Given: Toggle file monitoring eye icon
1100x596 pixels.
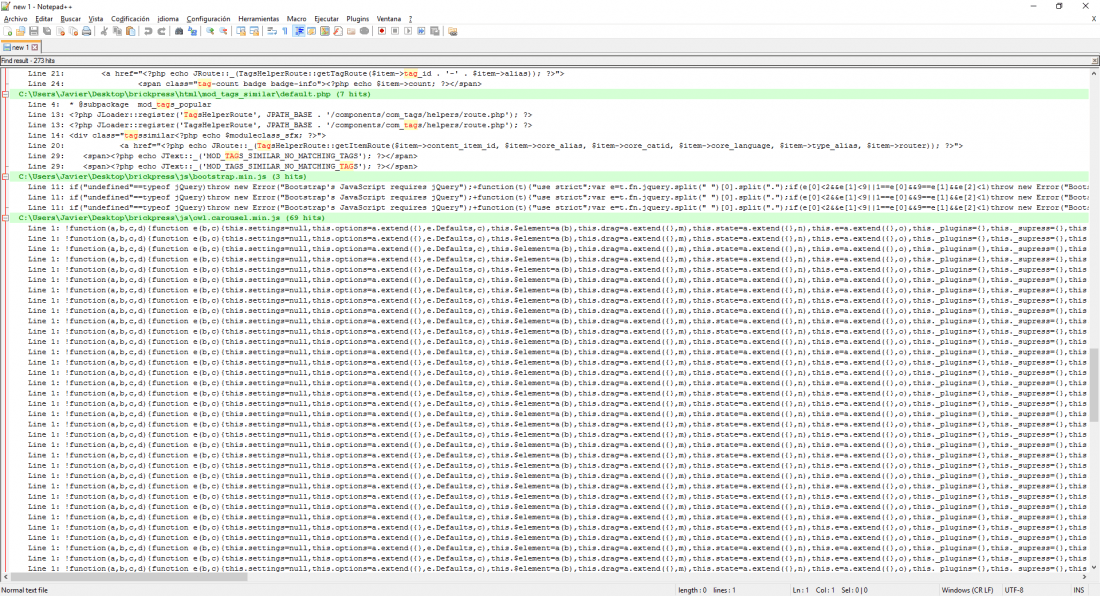Looking at the screenshot, I should tap(364, 31).
